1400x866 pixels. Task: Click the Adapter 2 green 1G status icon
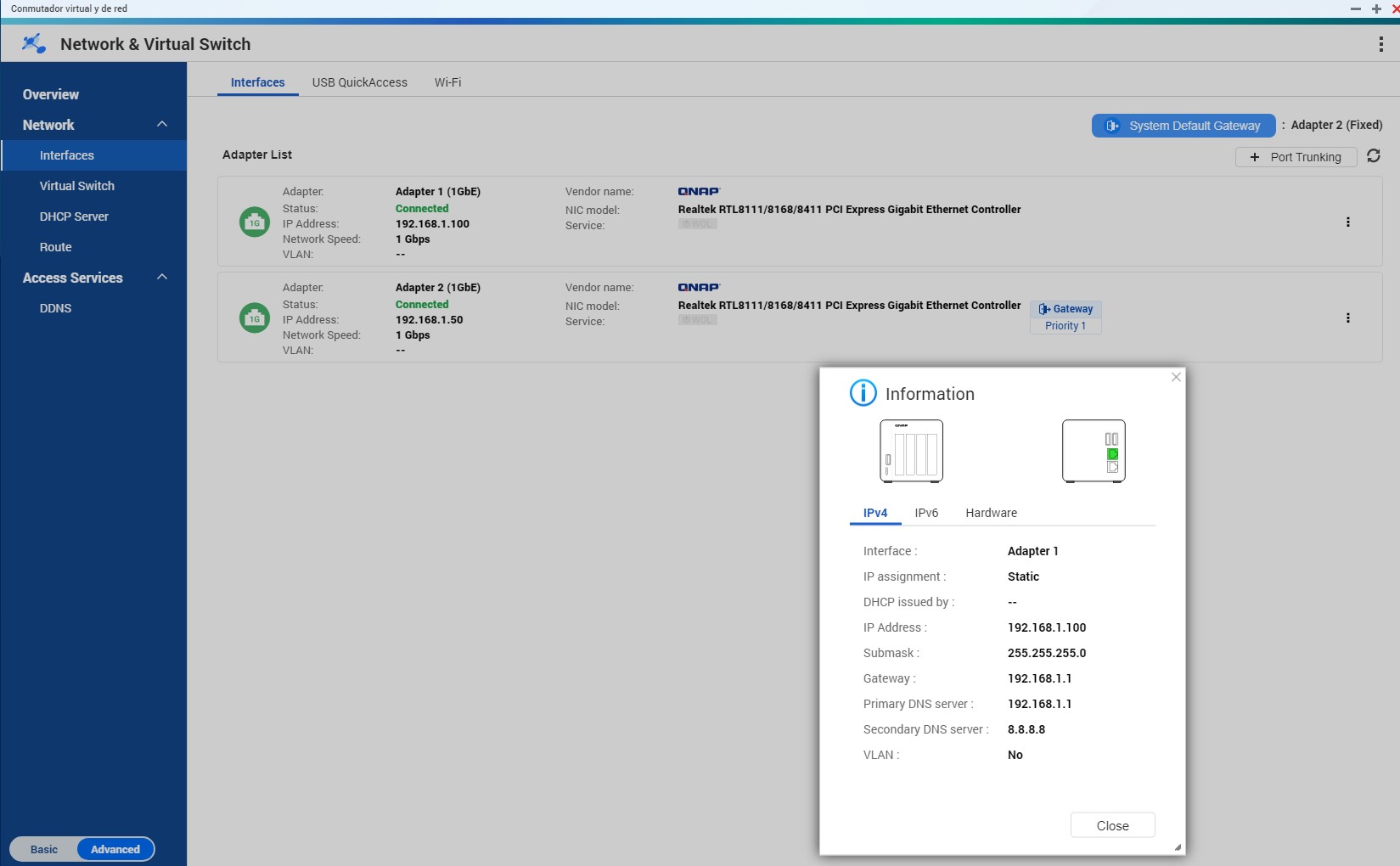254,318
